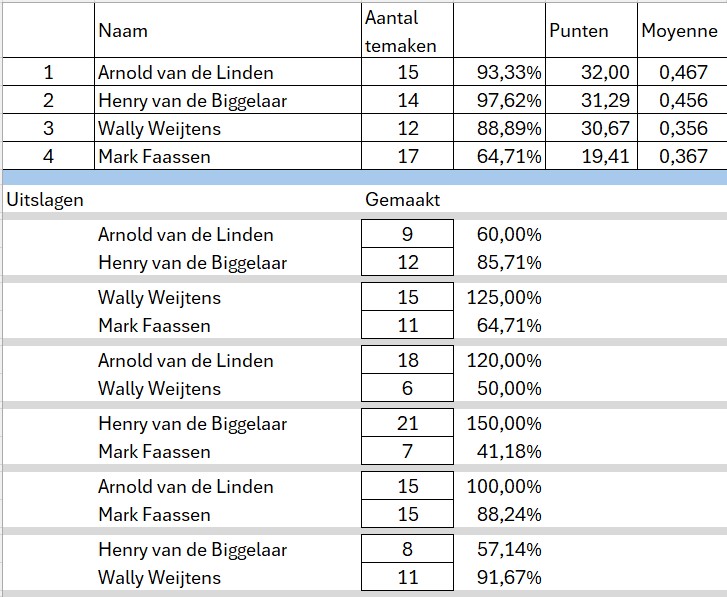Select the Moyenne value 0,356
The width and height of the screenshot is (727, 597).
(x=684, y=128)
